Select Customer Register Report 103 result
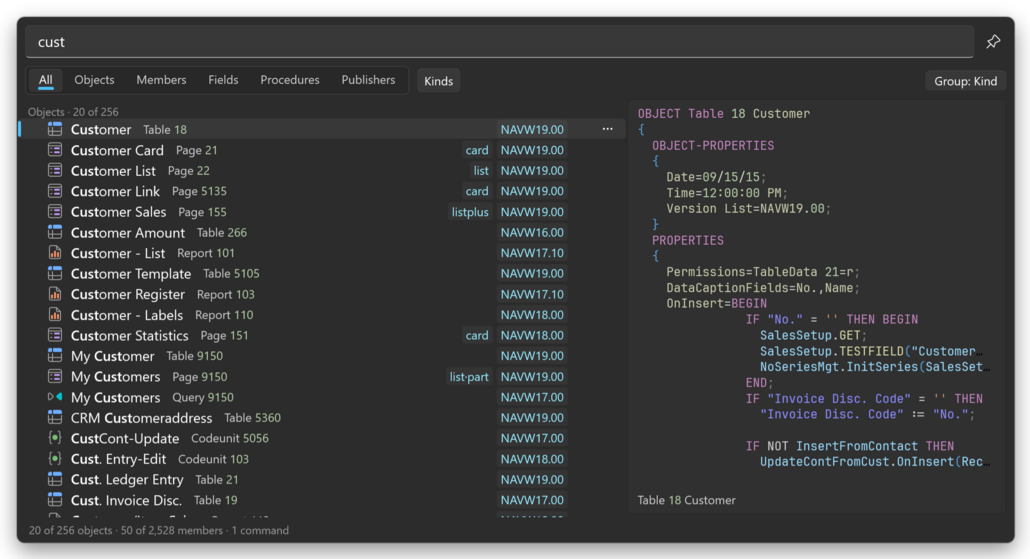 [322, 294]
